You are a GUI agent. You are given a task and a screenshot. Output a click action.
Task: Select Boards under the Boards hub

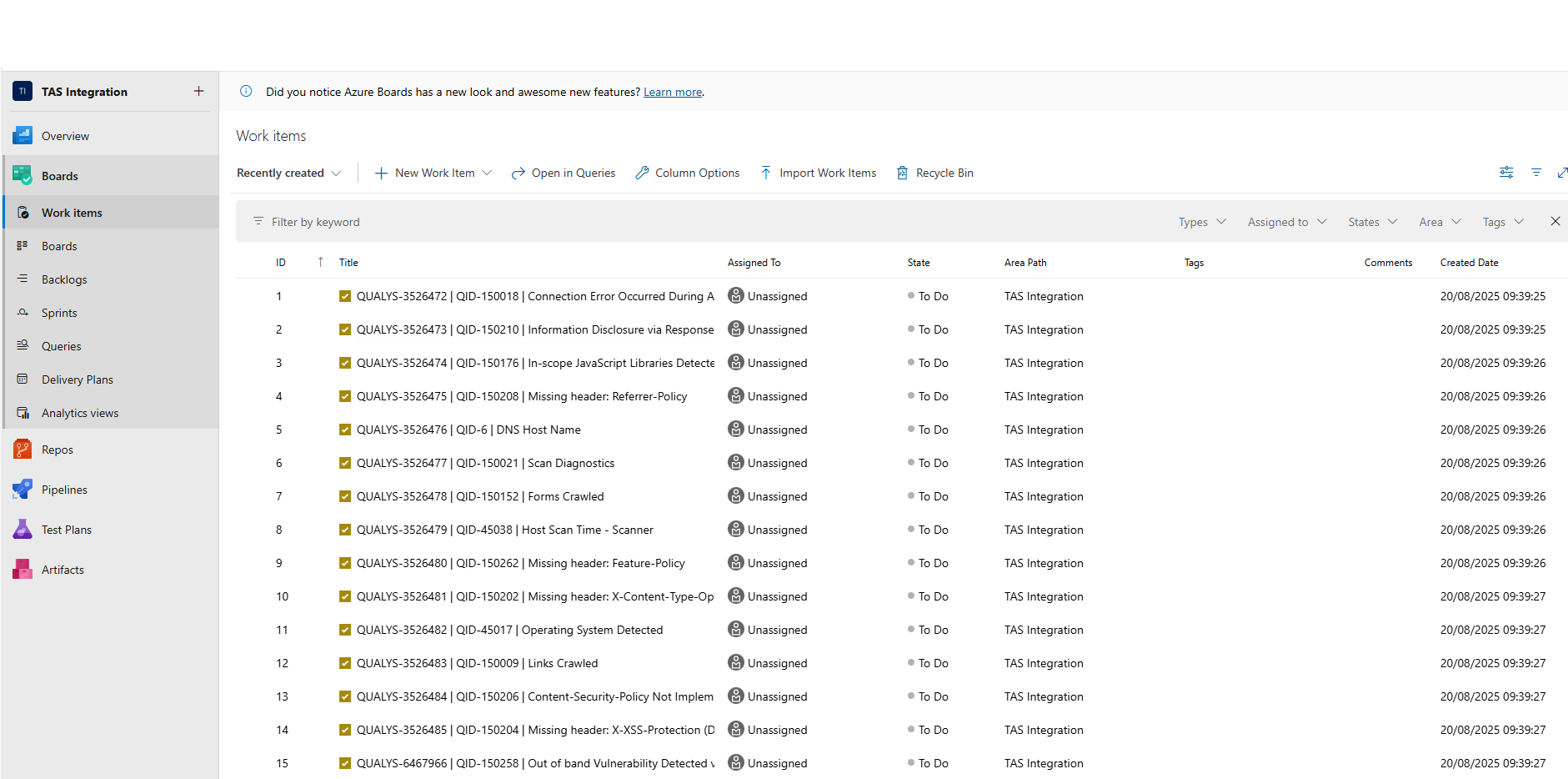tap(111, 246)
